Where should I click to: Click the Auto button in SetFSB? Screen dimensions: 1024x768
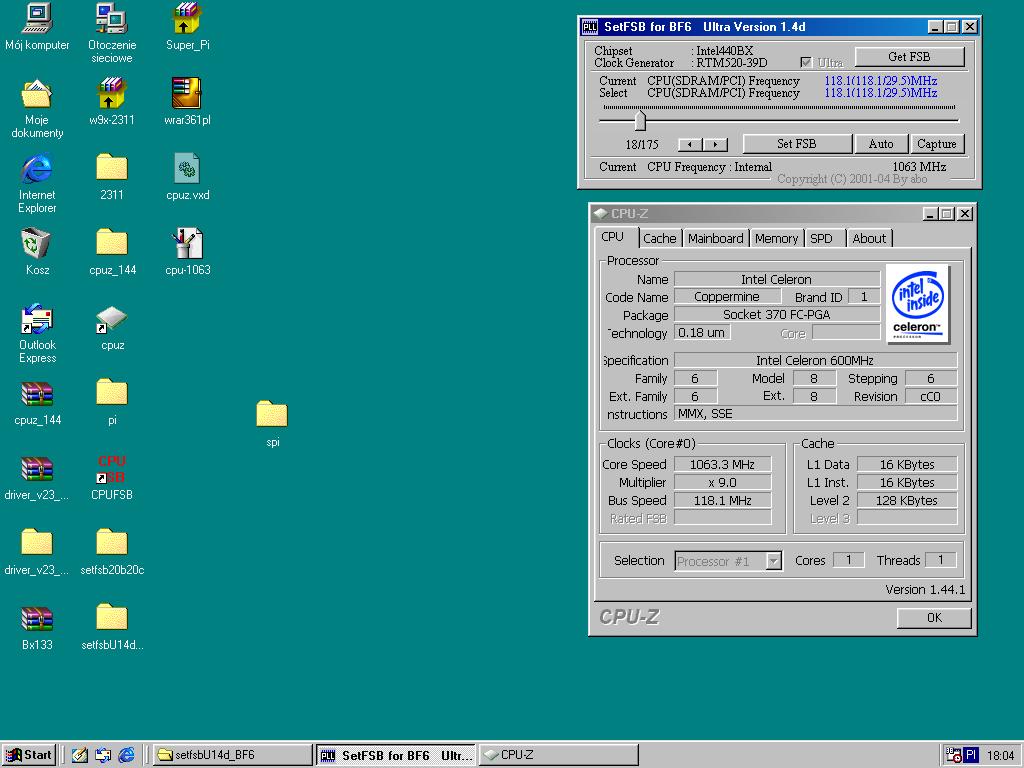881,144
